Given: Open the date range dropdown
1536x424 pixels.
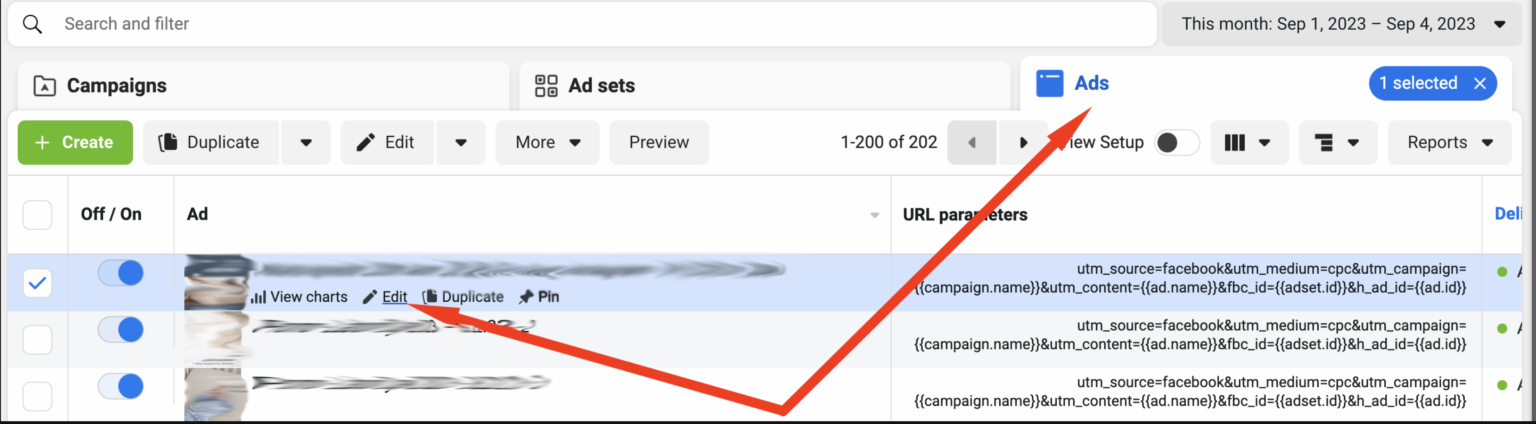Looking at the screenshot, I should 1343,24.
